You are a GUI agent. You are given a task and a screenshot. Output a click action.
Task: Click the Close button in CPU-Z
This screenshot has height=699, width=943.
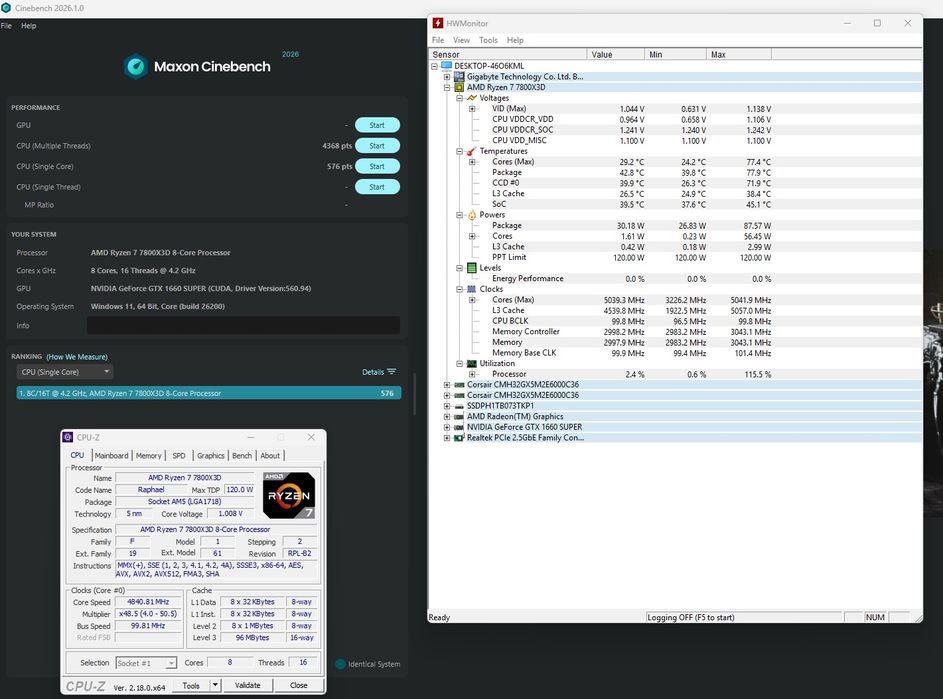click(298, 685)
